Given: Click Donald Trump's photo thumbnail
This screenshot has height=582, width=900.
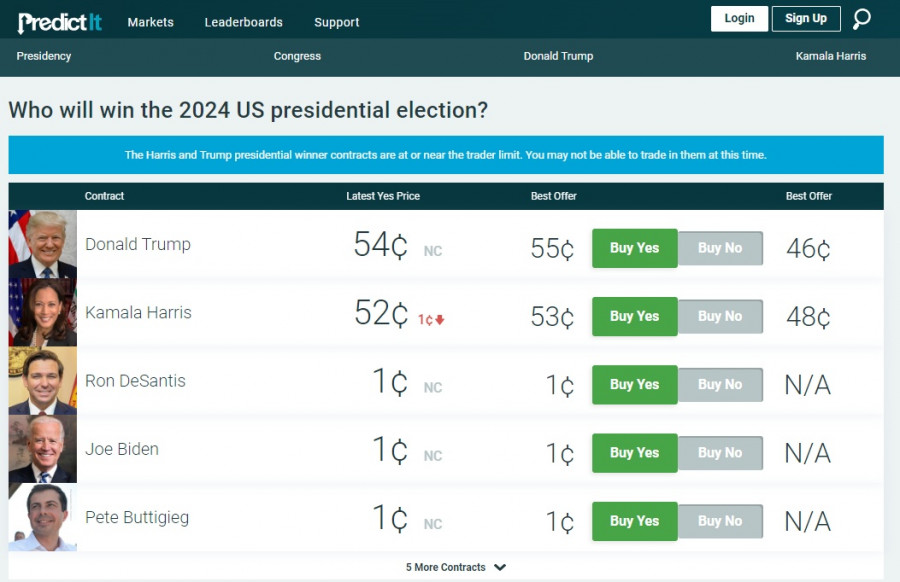Looking at the screenshot, I should (x=43, y=244).
